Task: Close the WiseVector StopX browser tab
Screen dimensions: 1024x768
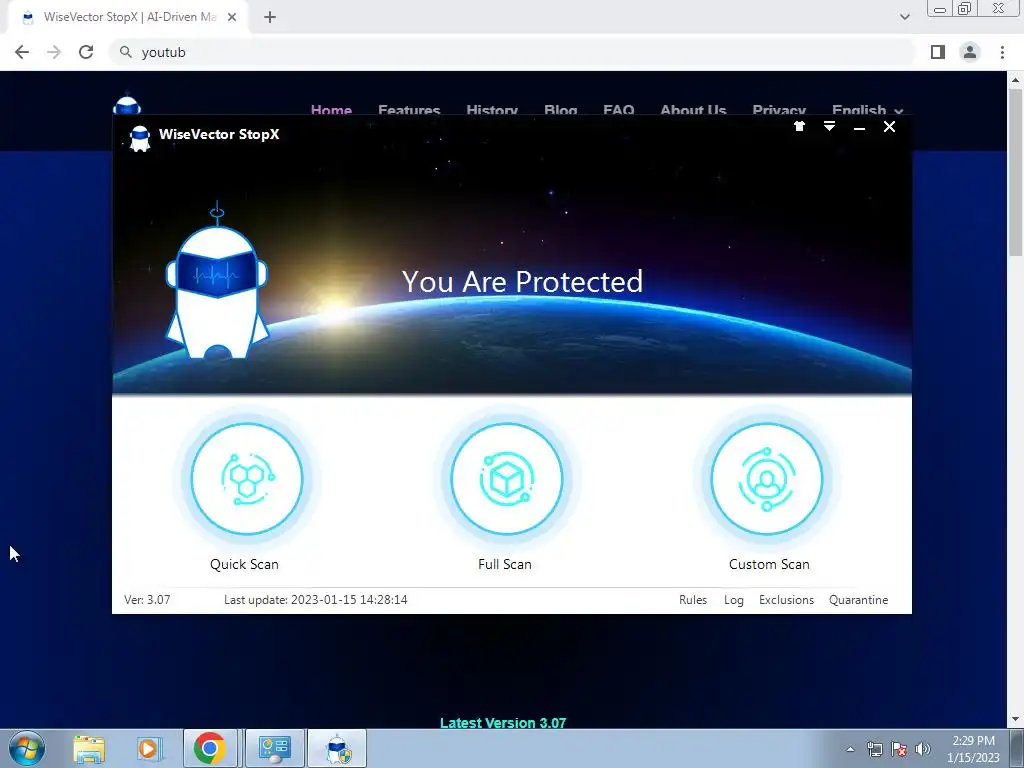Action: (232, 17)
